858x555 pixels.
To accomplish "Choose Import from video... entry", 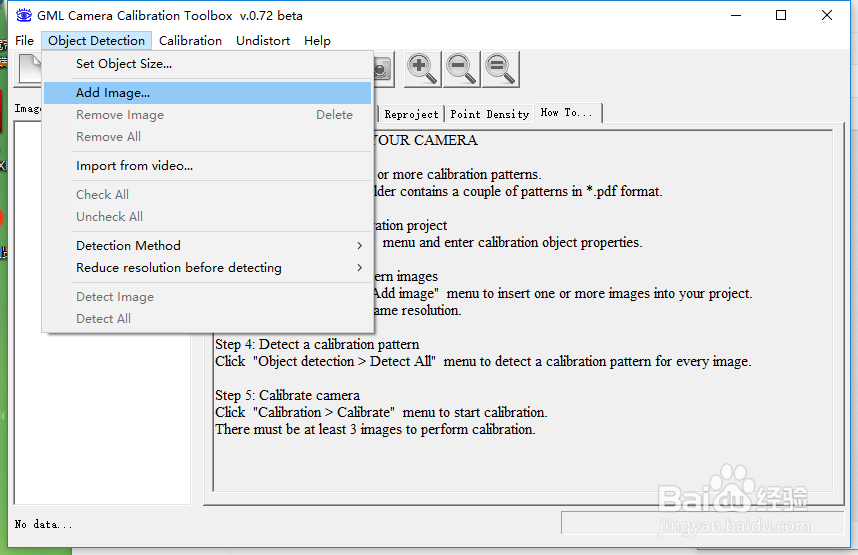I will point(207,166).
